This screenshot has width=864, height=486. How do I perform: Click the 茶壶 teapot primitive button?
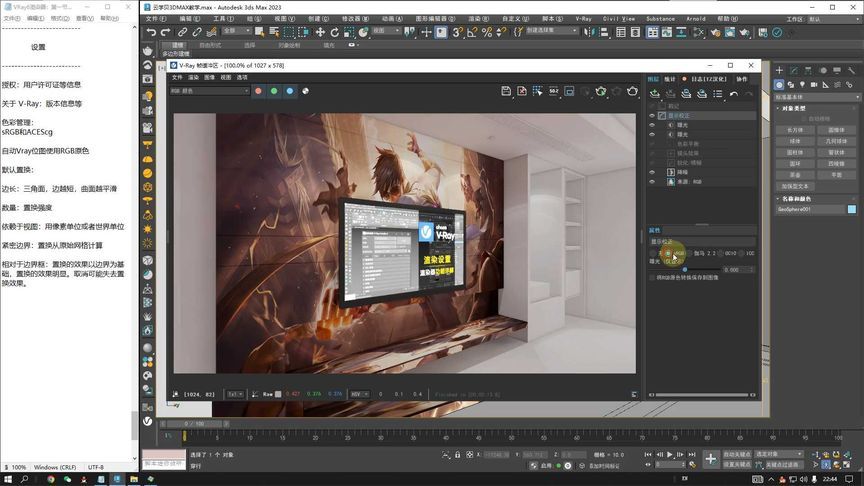click(x=795, y=174)
